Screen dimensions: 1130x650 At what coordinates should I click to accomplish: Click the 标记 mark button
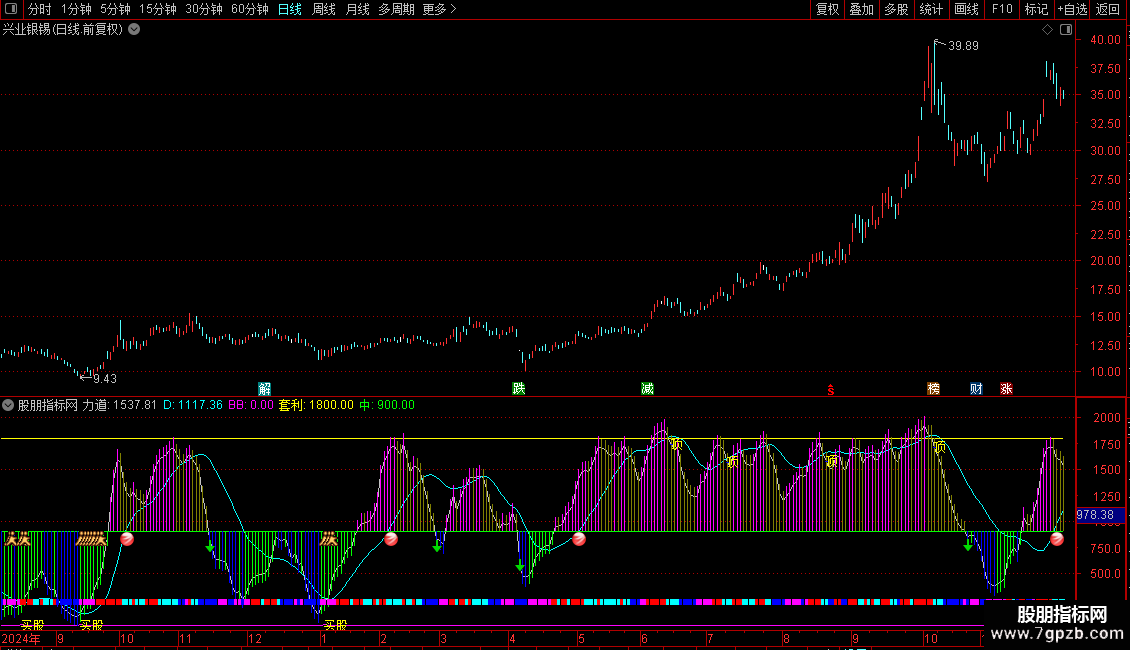pyautogui.click(x=1036, y=9)
